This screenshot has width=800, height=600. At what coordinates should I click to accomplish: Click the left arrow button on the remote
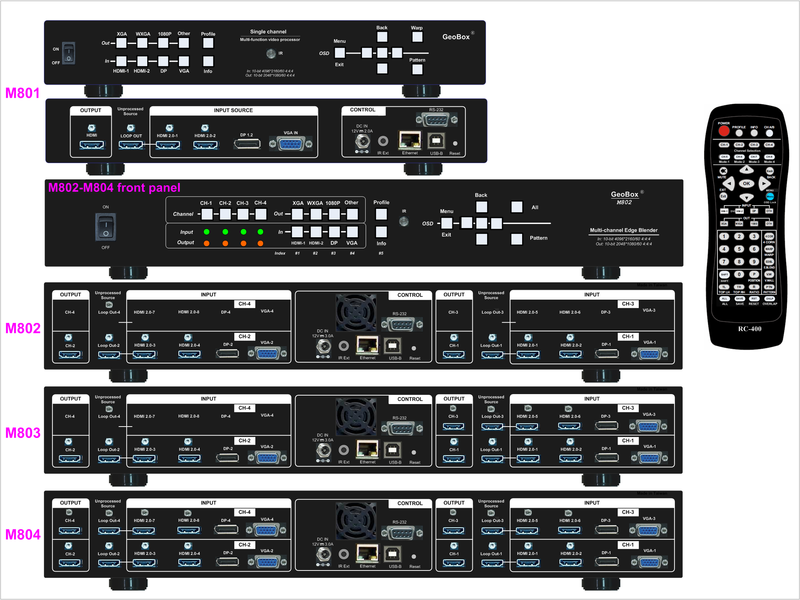pos(729,183)
